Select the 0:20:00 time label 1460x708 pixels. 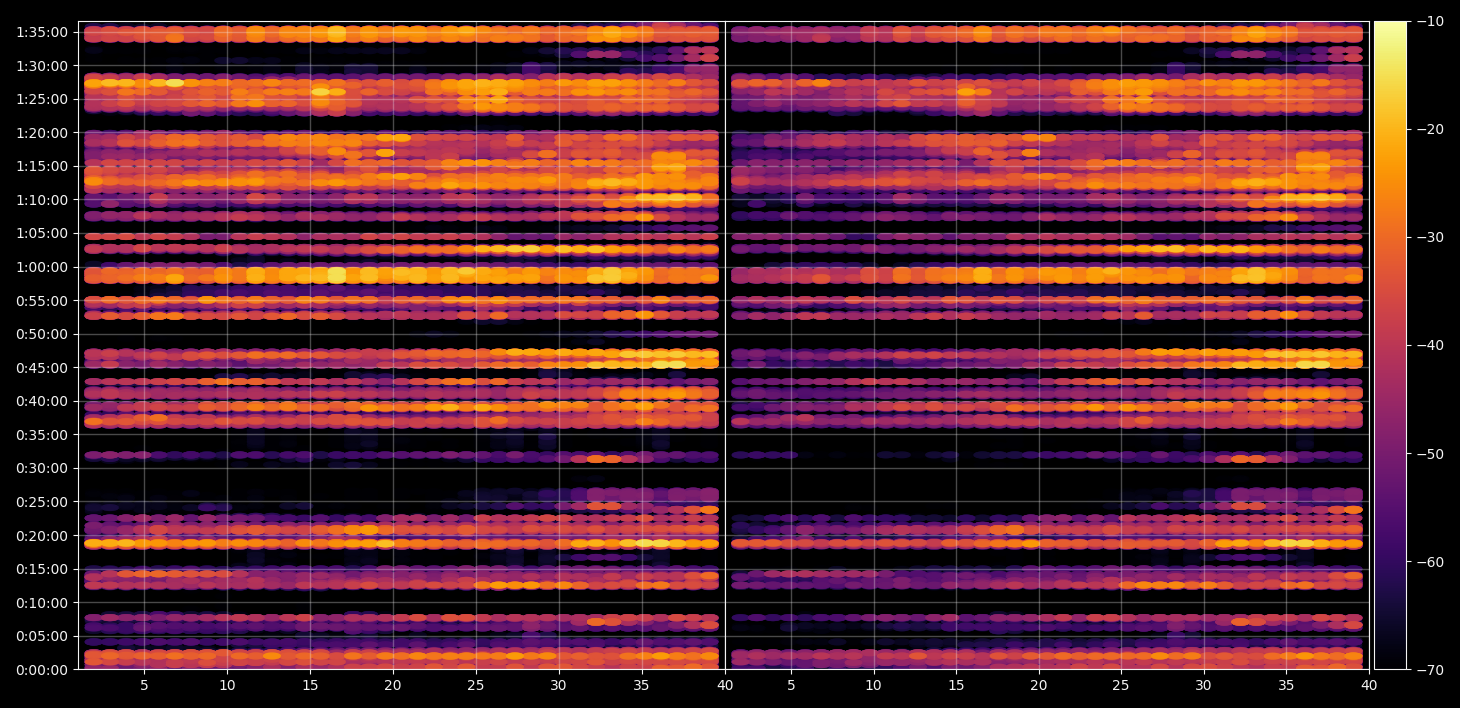[x=42, y=536]
